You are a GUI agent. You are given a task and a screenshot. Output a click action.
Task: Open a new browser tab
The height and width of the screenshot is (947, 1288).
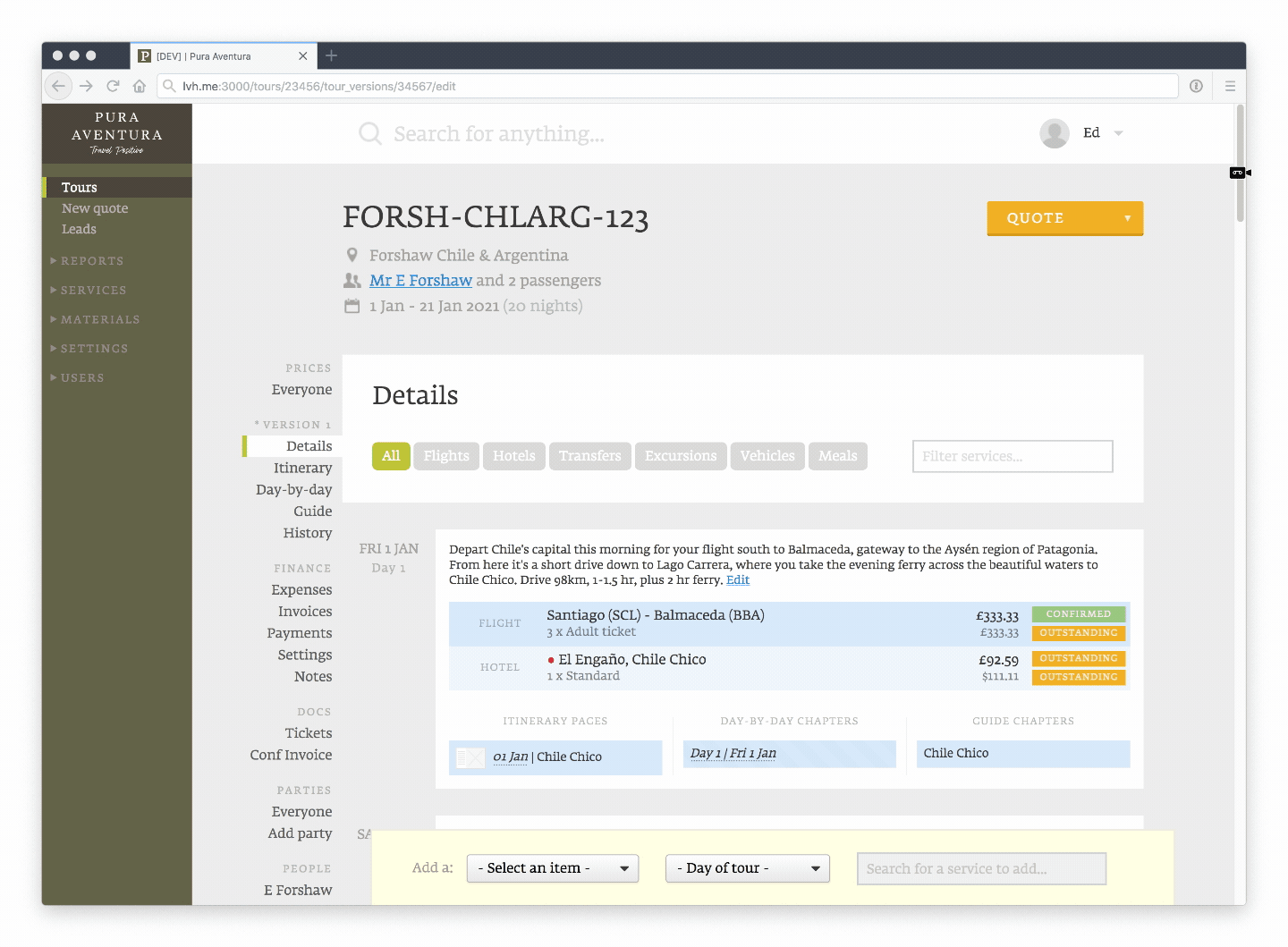(x=331, y=55)
